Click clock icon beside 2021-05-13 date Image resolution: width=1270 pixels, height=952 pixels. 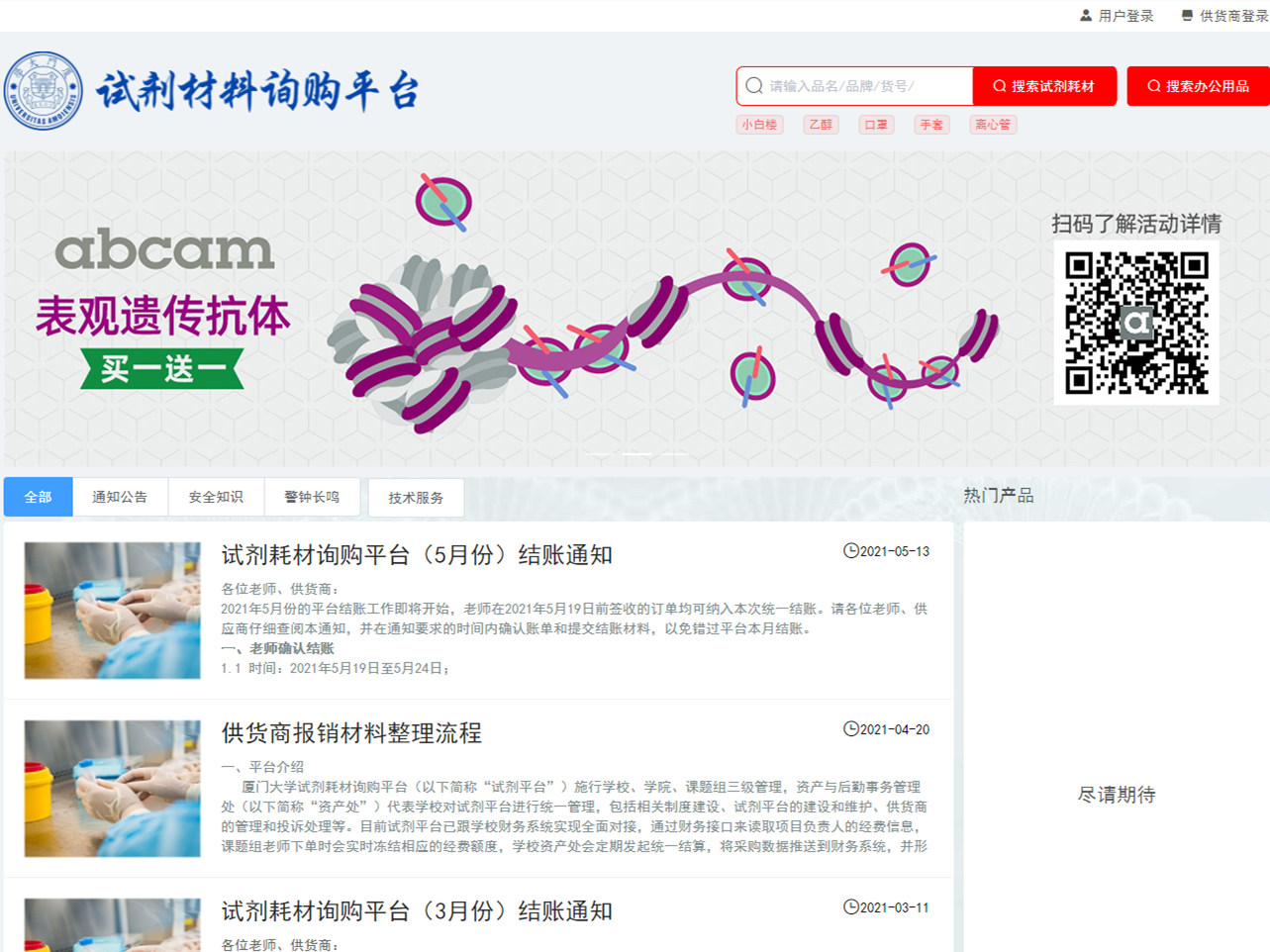pyautogui.click(x=850, y=551)
